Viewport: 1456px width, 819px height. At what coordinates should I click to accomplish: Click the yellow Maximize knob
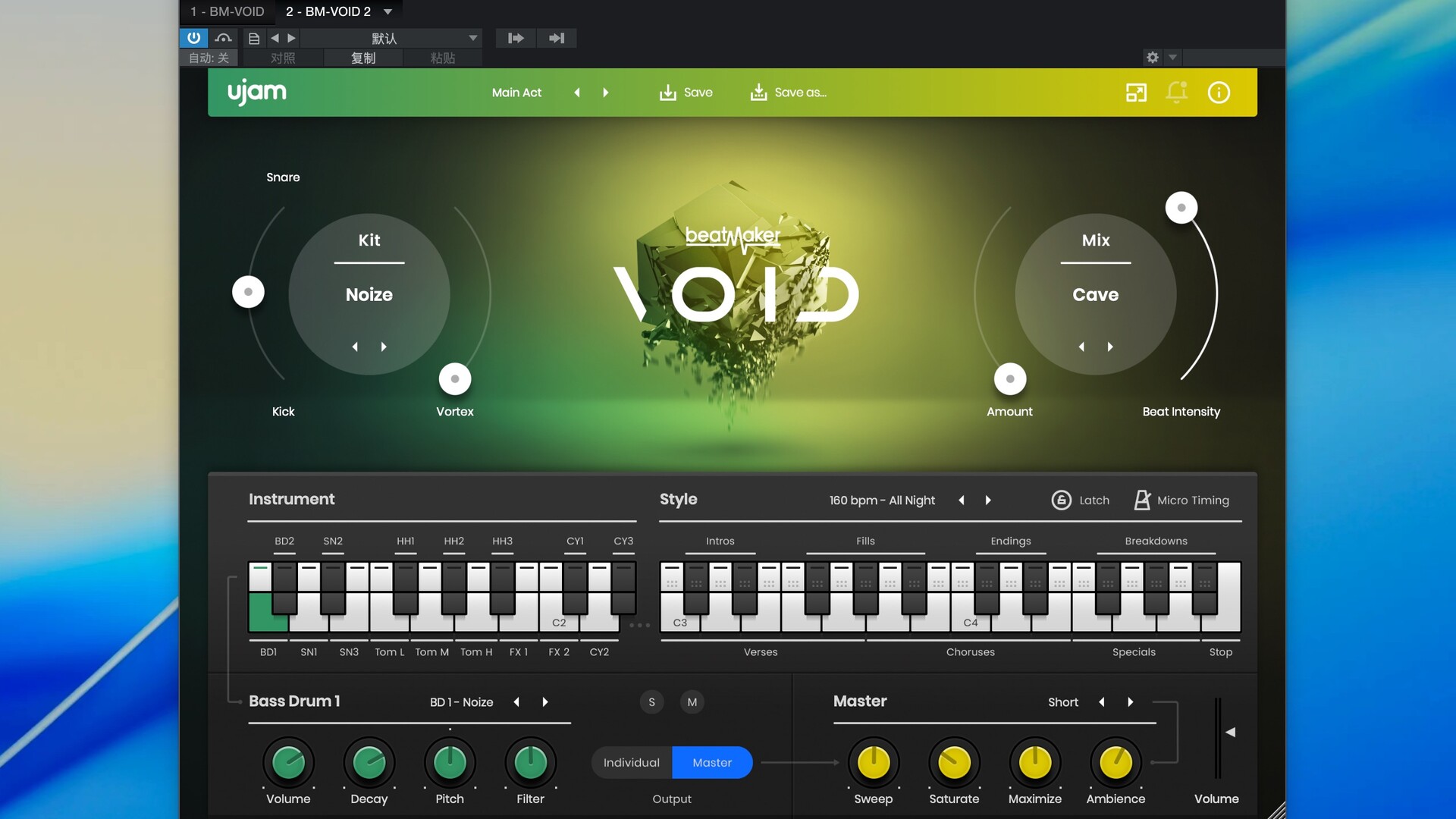point(1035,763)
